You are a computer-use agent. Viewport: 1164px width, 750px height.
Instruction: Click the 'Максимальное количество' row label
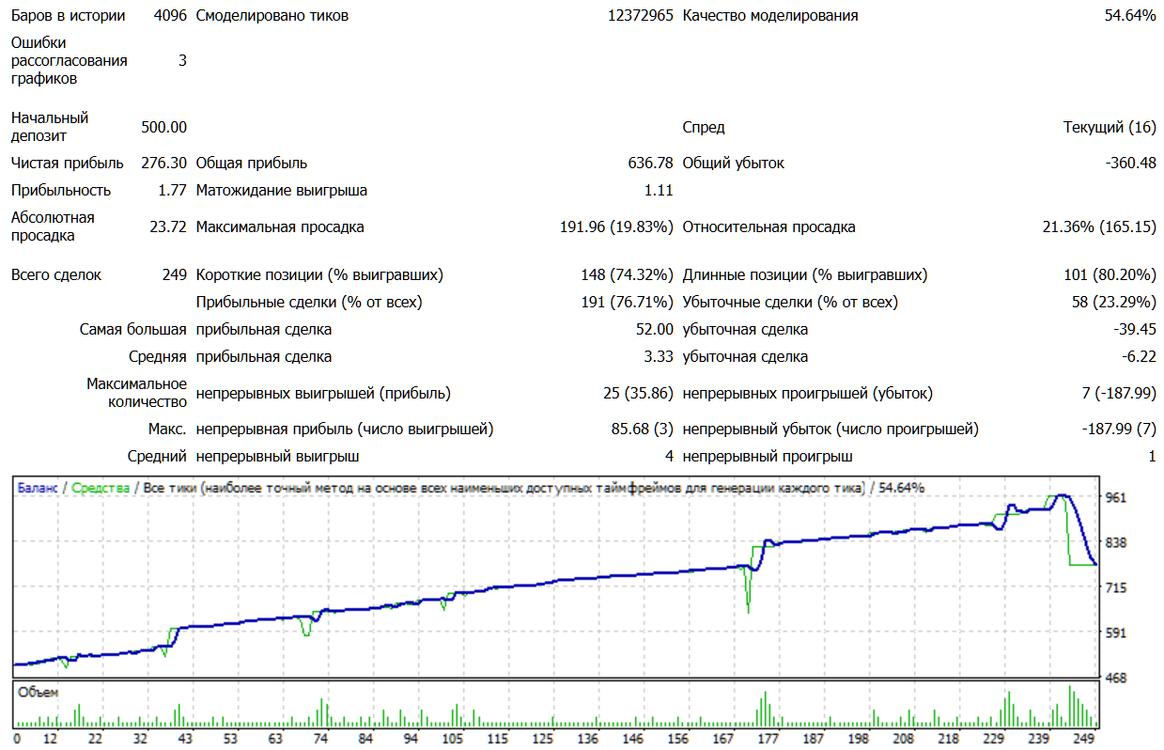coord(137,393)
